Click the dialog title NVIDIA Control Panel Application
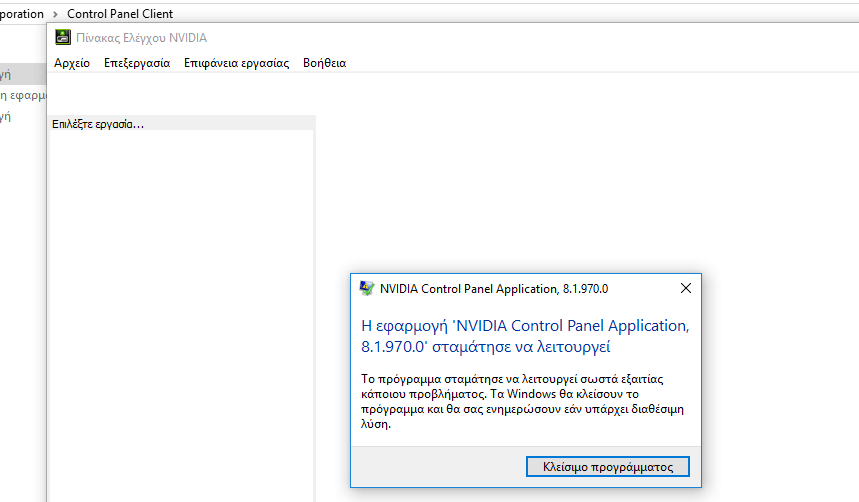859x502 pixels. pyautogui.click(x=494, y=289)
